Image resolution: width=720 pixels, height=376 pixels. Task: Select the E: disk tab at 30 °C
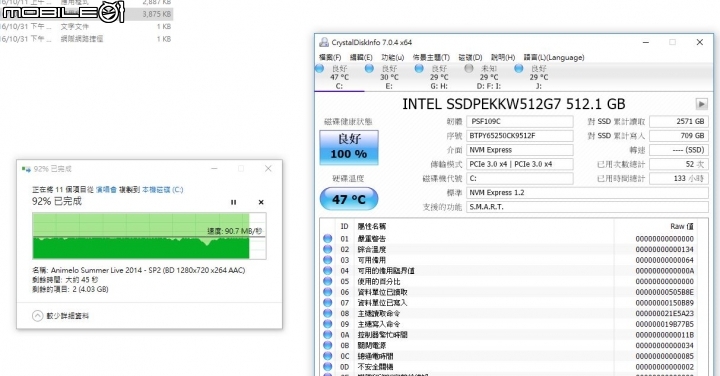389,77
